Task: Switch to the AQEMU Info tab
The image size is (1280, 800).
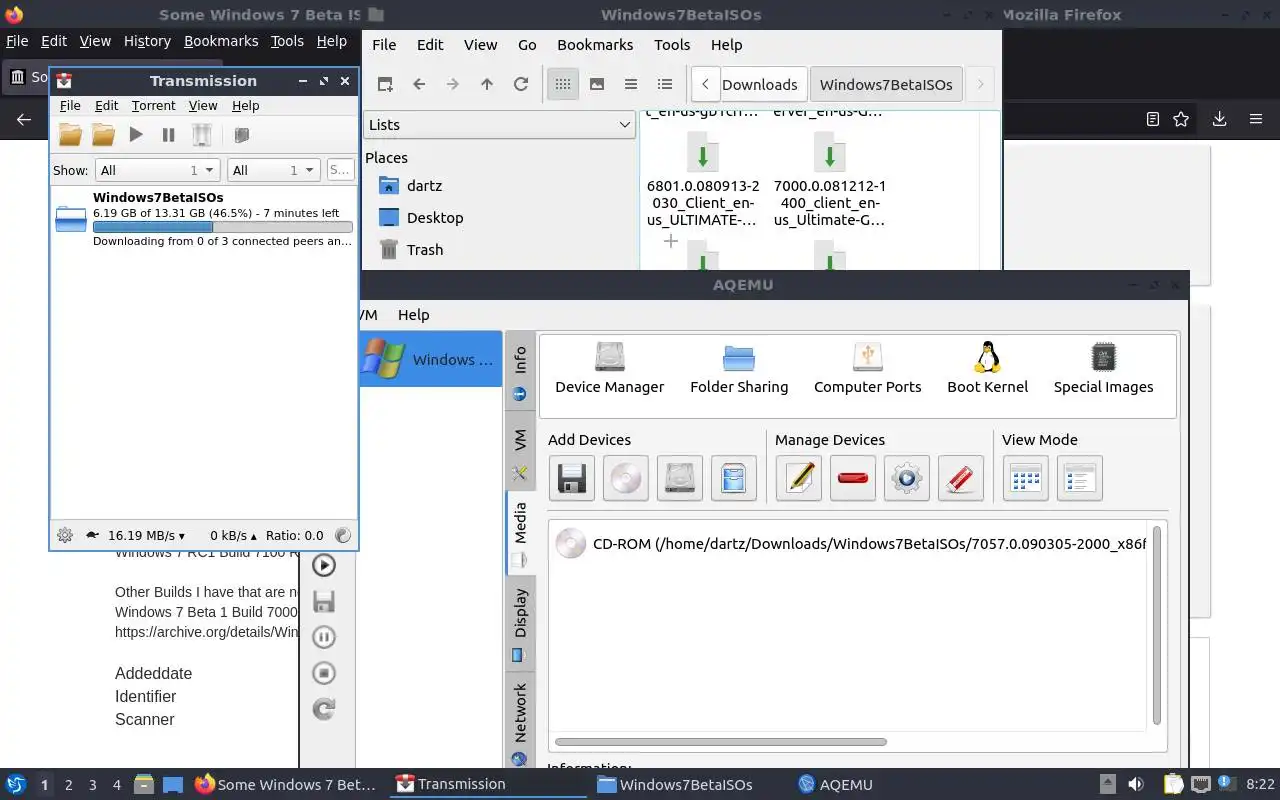Action: (520, 372)
